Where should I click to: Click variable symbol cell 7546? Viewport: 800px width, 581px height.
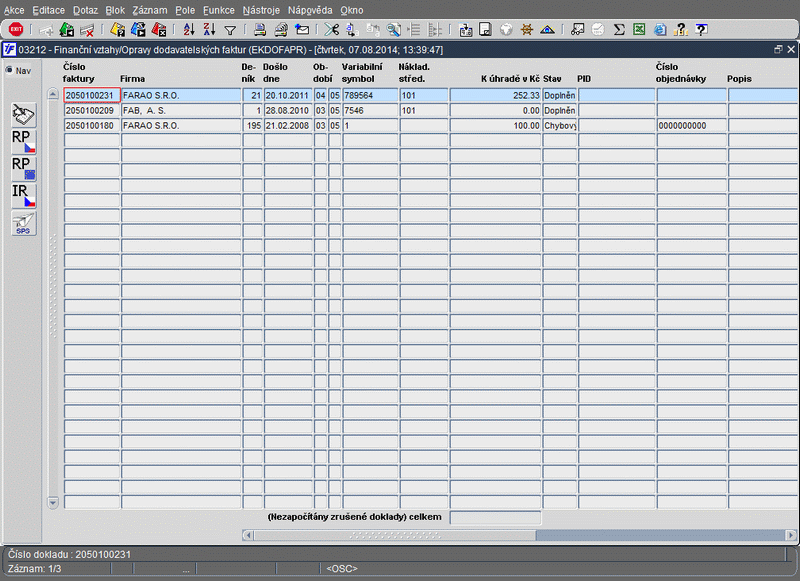(370, 111)
